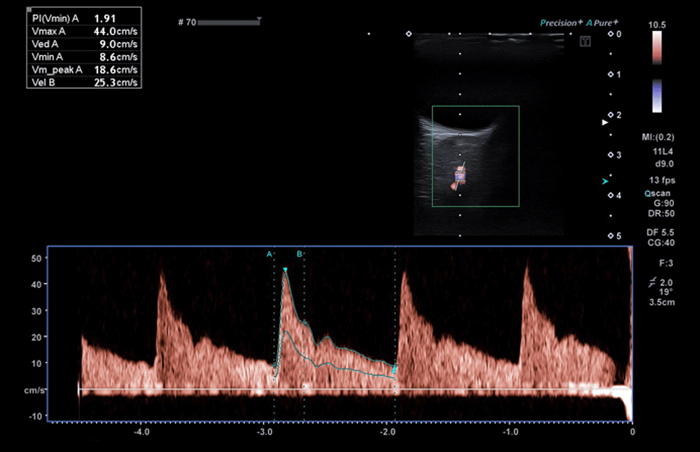The width and height of the screenshot is (700, 452).
Task: Click the CG:40 color gain value
Action: coord(661,243)
